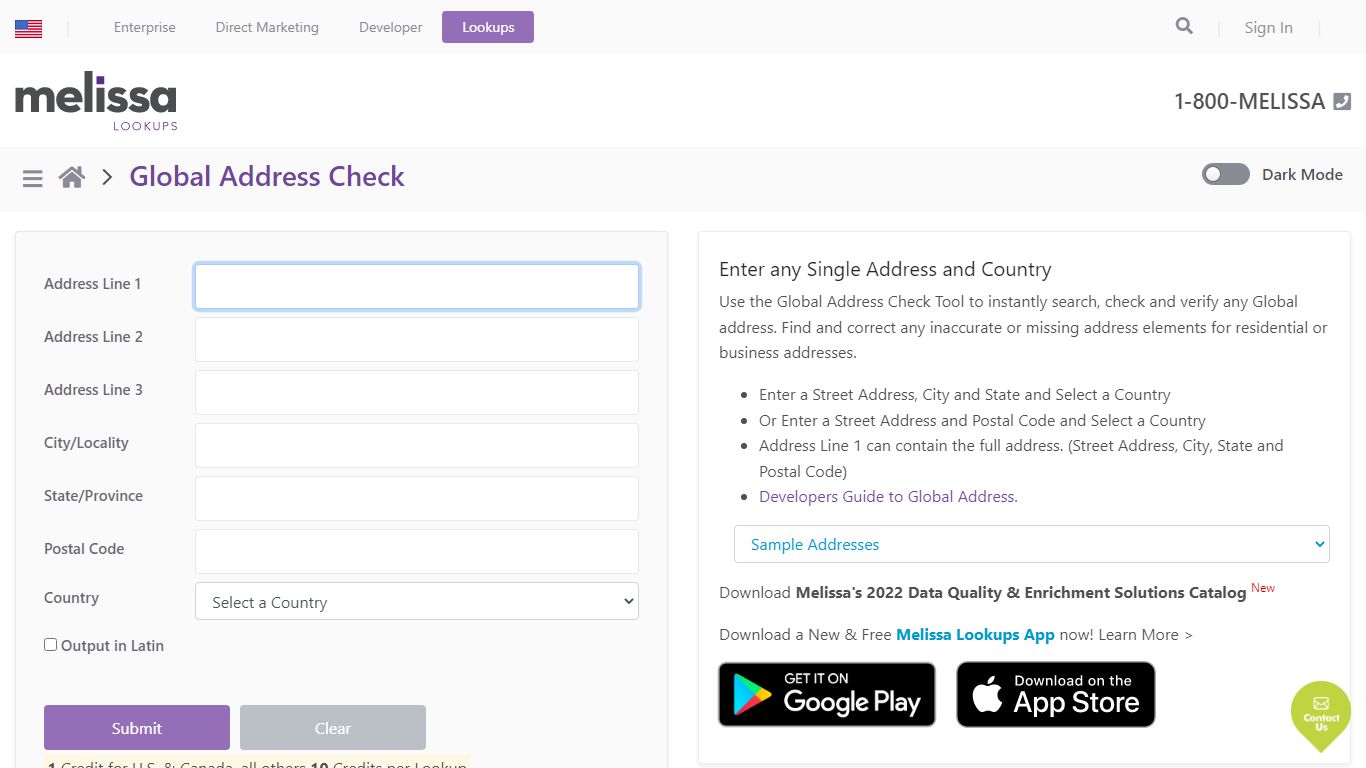Open 2022 Data Quality Catalog link
The image size is (1366, 768).
[x=1021, y=592]
